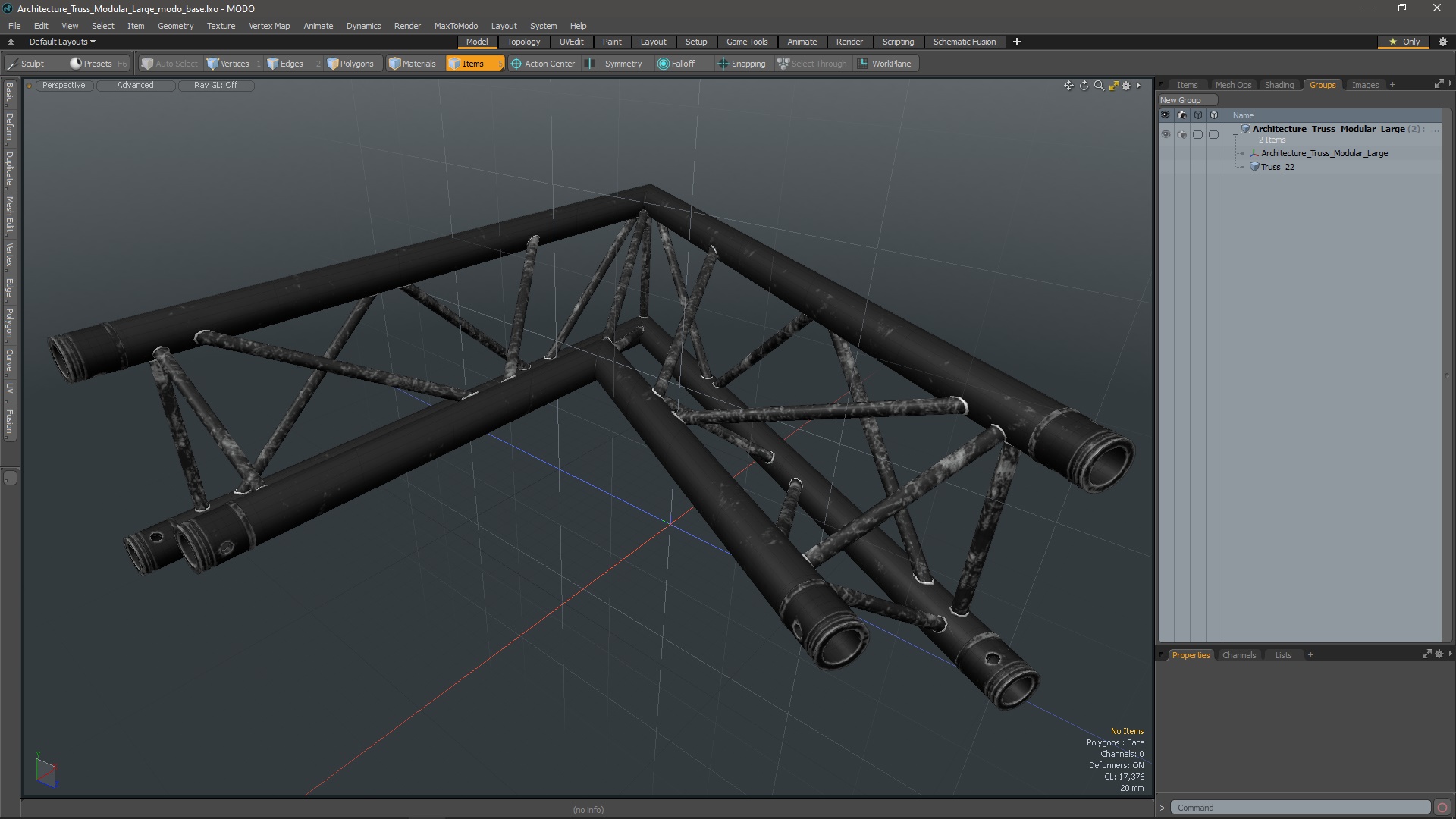Click the New Group button
Viewport: 1456px width, 819px height.
[x=1181, y=100]
